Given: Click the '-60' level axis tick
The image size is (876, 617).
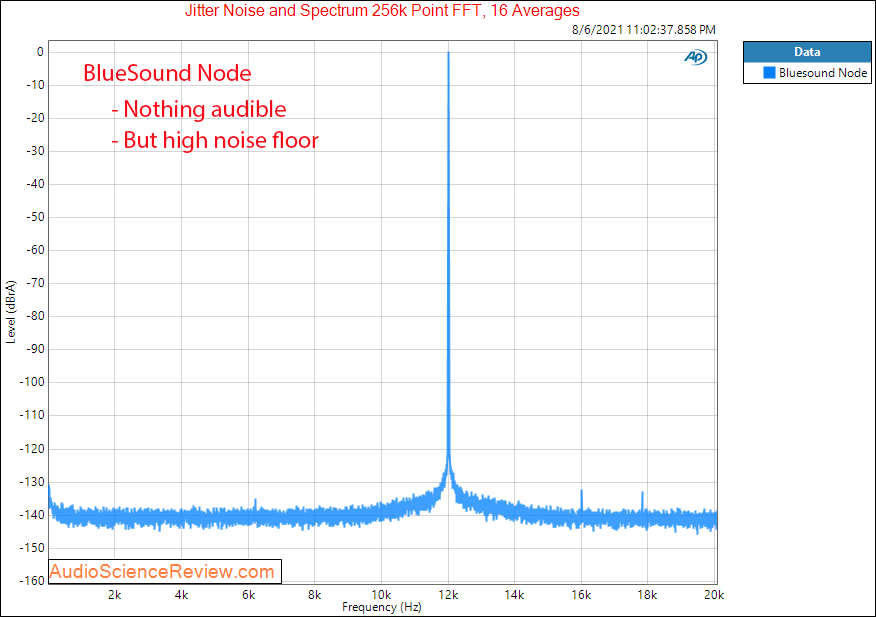Looking at the screenshot, I should point(35,250).
